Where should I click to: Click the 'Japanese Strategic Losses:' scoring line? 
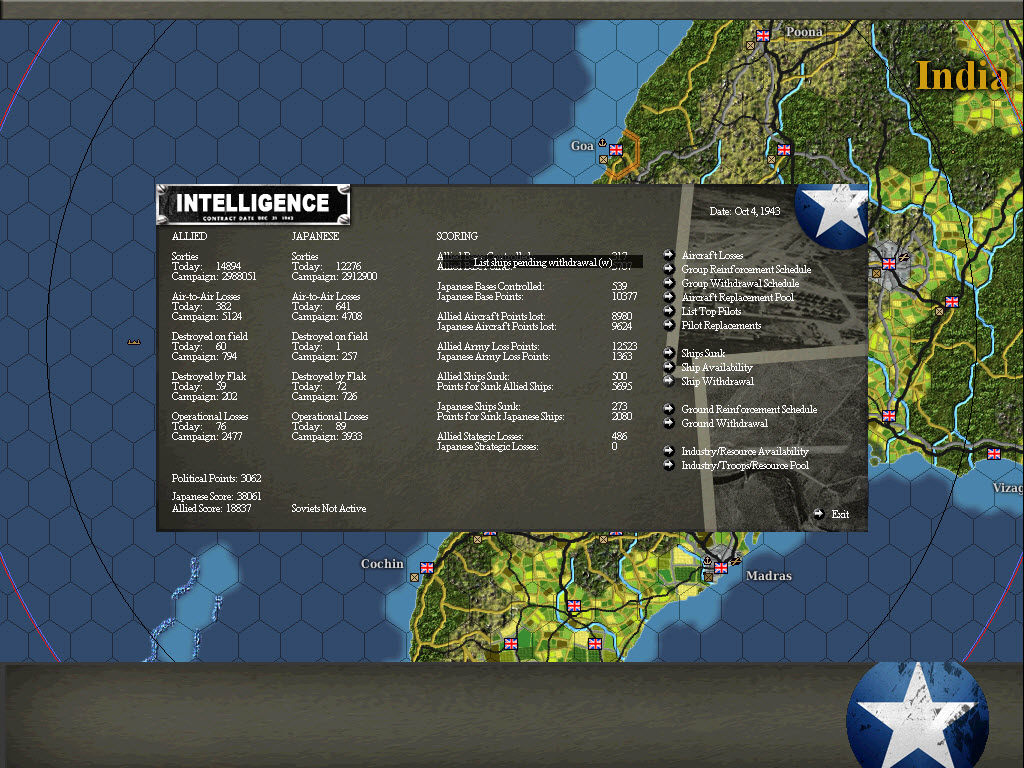(488, 447)
